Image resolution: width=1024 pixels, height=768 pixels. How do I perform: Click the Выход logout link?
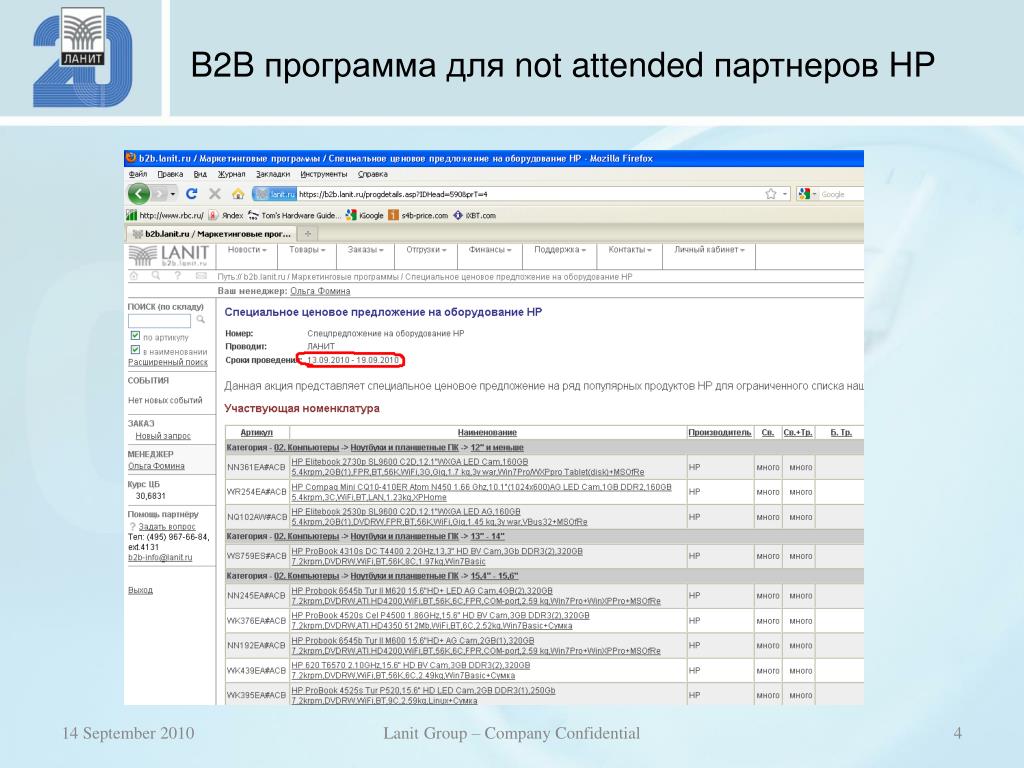(140, 590)
